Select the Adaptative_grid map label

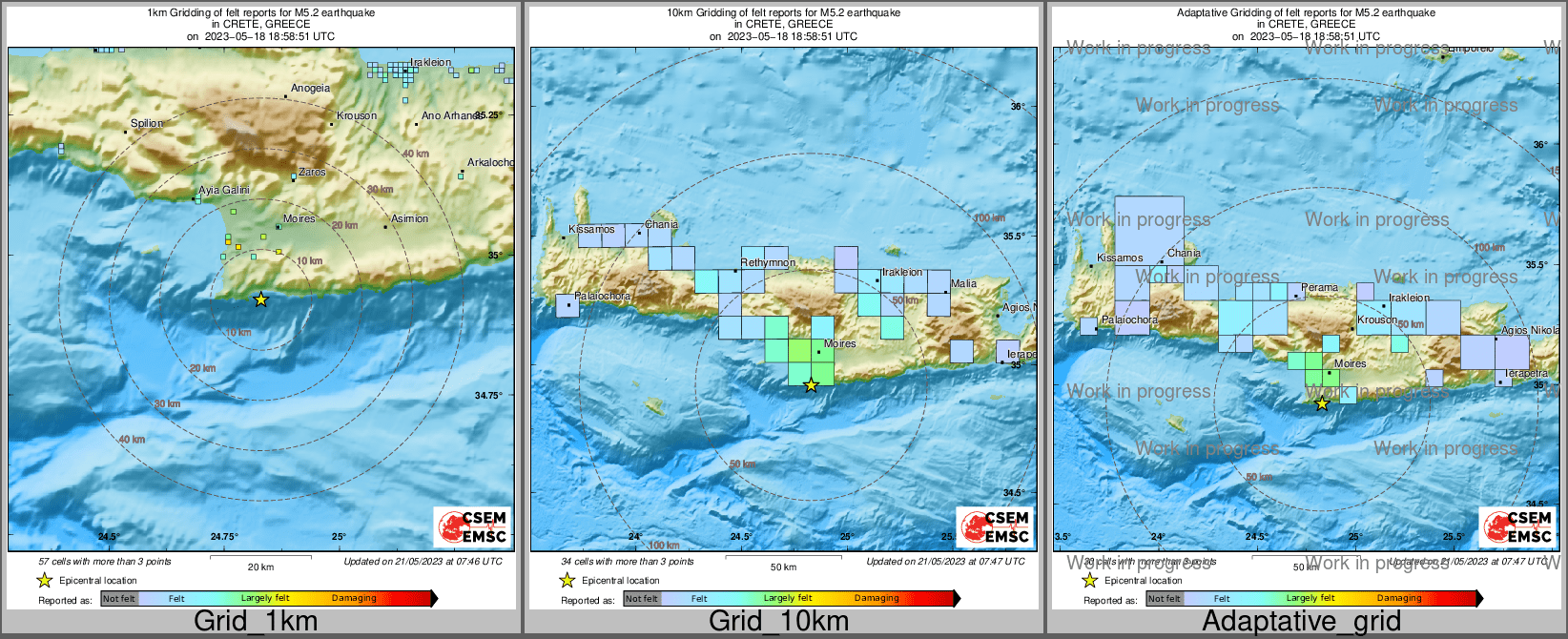click(x=1301, y=622)
